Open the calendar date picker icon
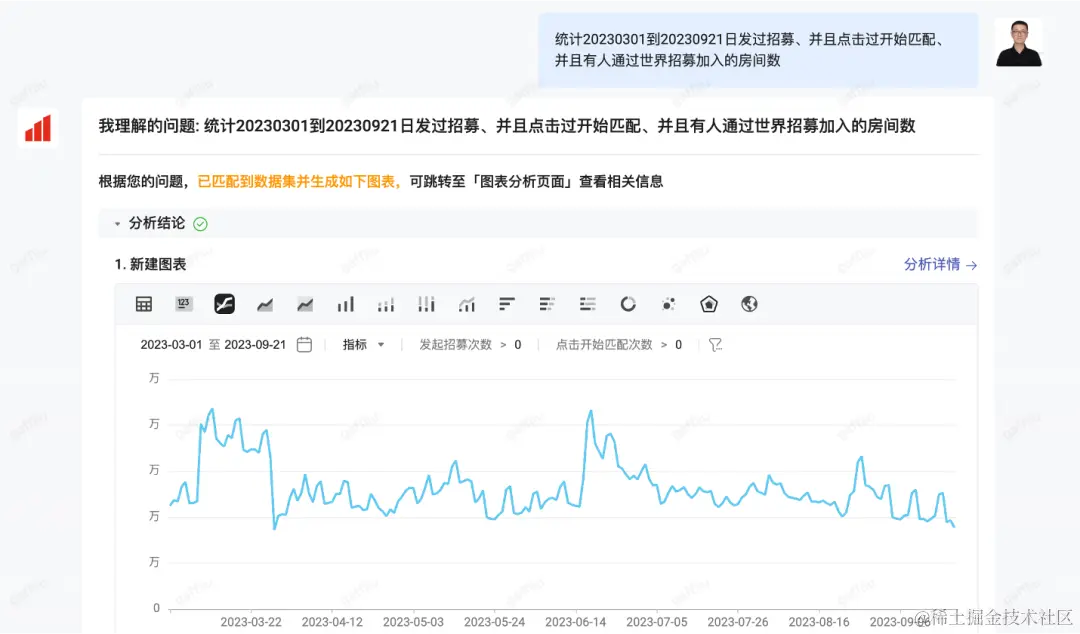Image resolution: width=1080 pixels, height=634 pixels. point(304,345)
